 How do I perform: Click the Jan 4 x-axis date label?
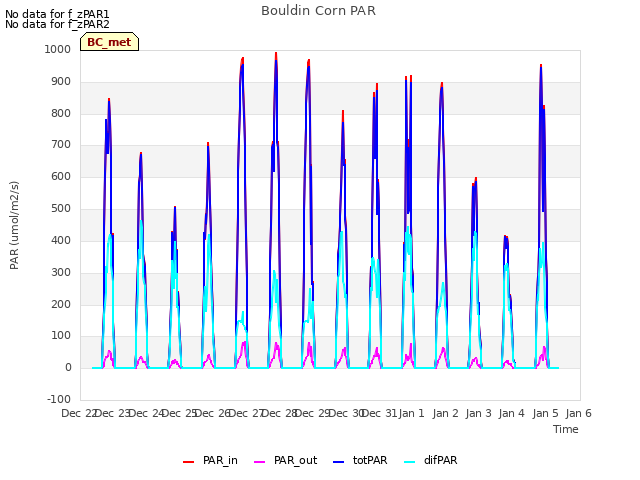511,413
